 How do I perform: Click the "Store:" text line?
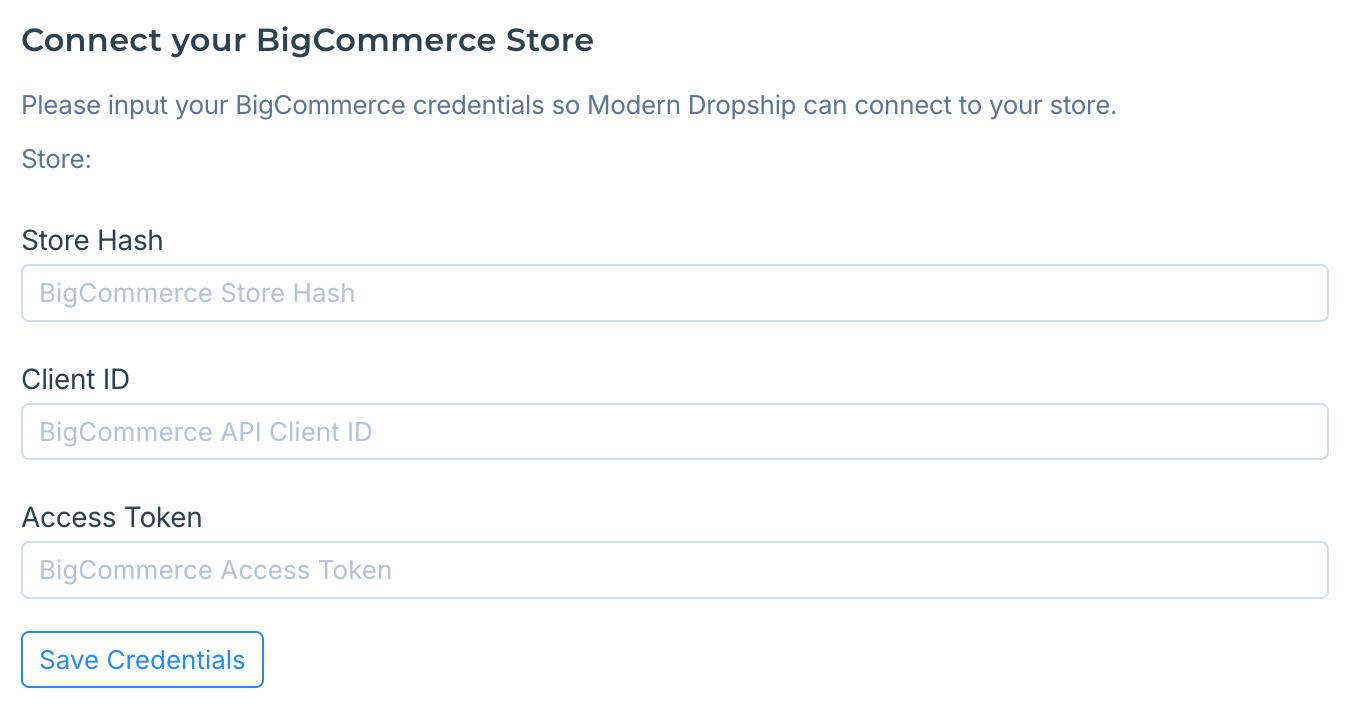pyautogui.click(x=56, y=160)
